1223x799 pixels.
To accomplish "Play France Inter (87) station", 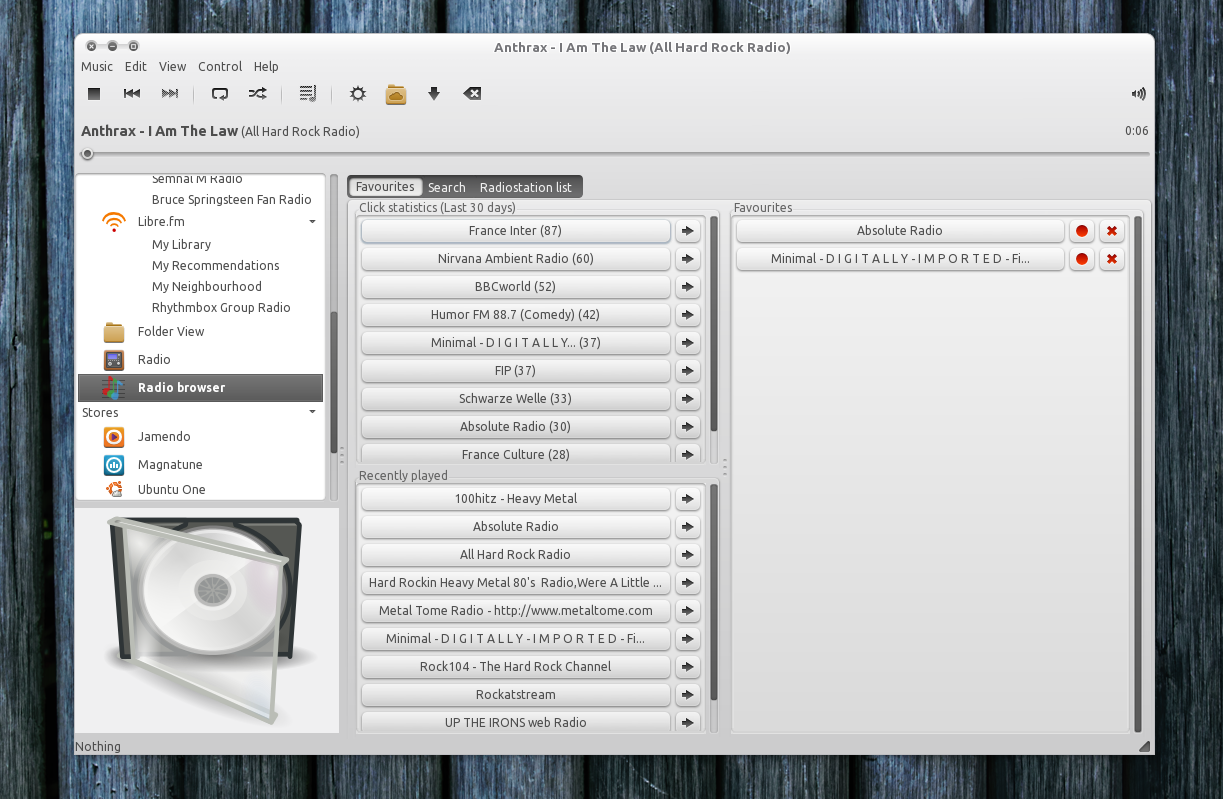I will 515,231.
